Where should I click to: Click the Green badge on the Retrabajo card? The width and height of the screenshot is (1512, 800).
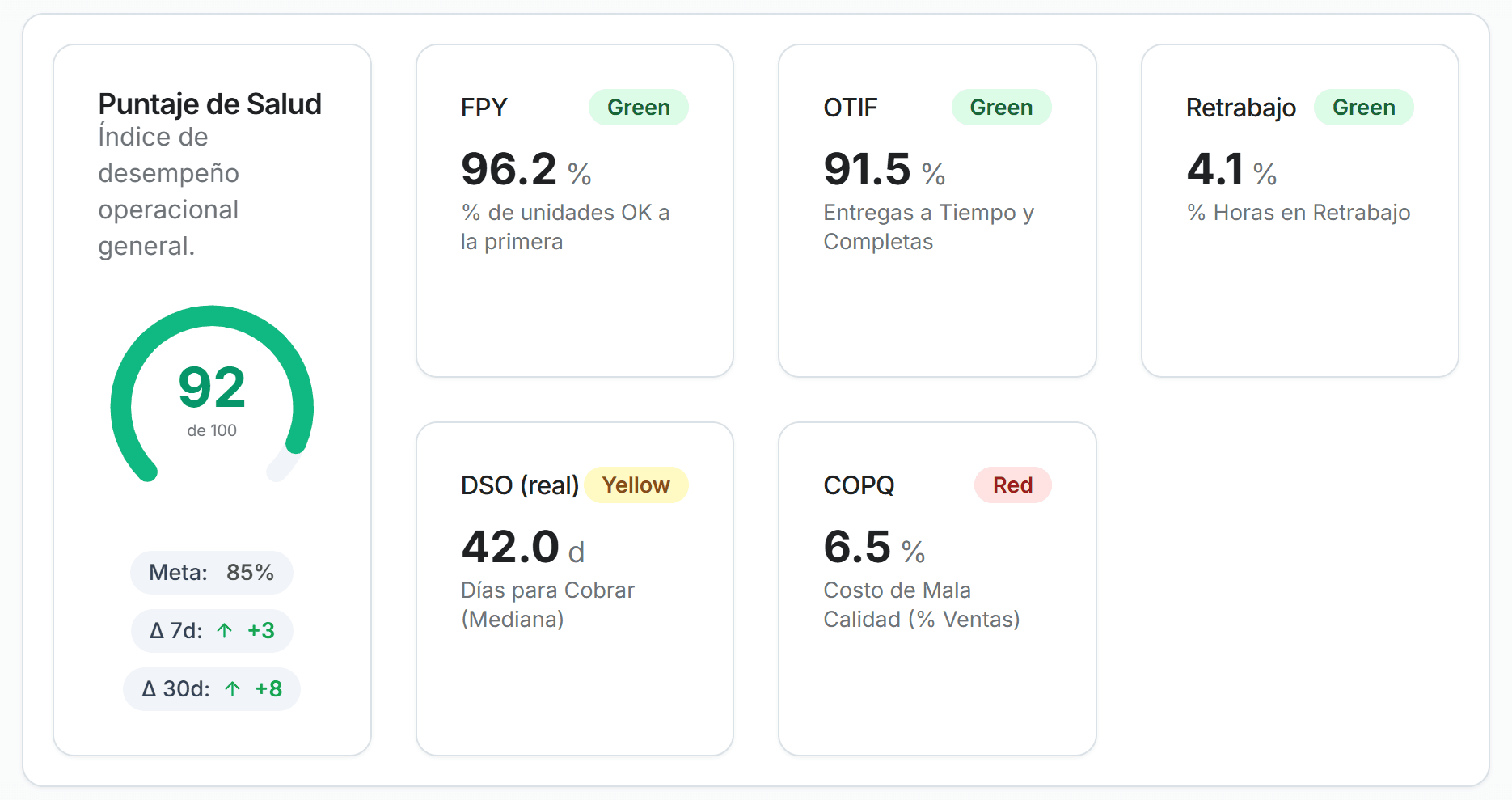coord(1363,108)
